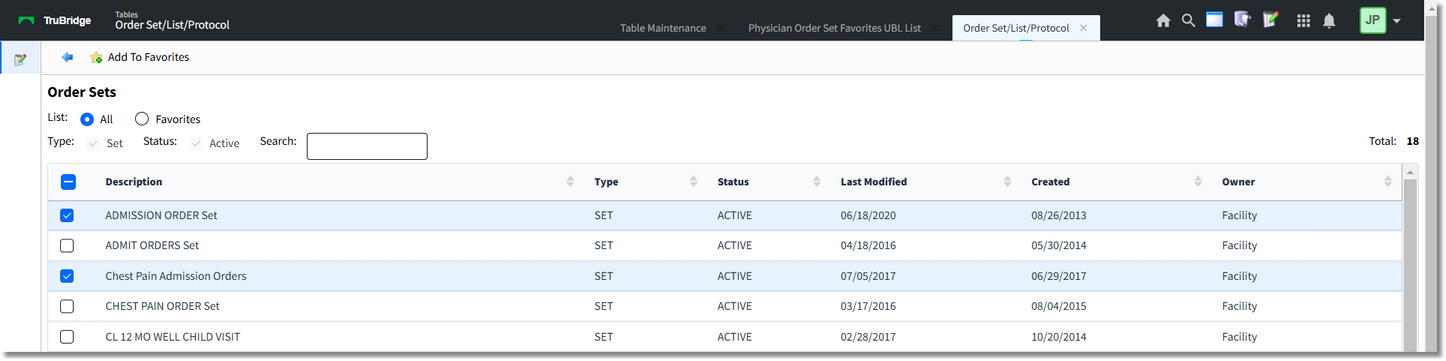Toggle the select-all header checkbox
This screenshot has width=1446, height=361.
pos(67,182)
